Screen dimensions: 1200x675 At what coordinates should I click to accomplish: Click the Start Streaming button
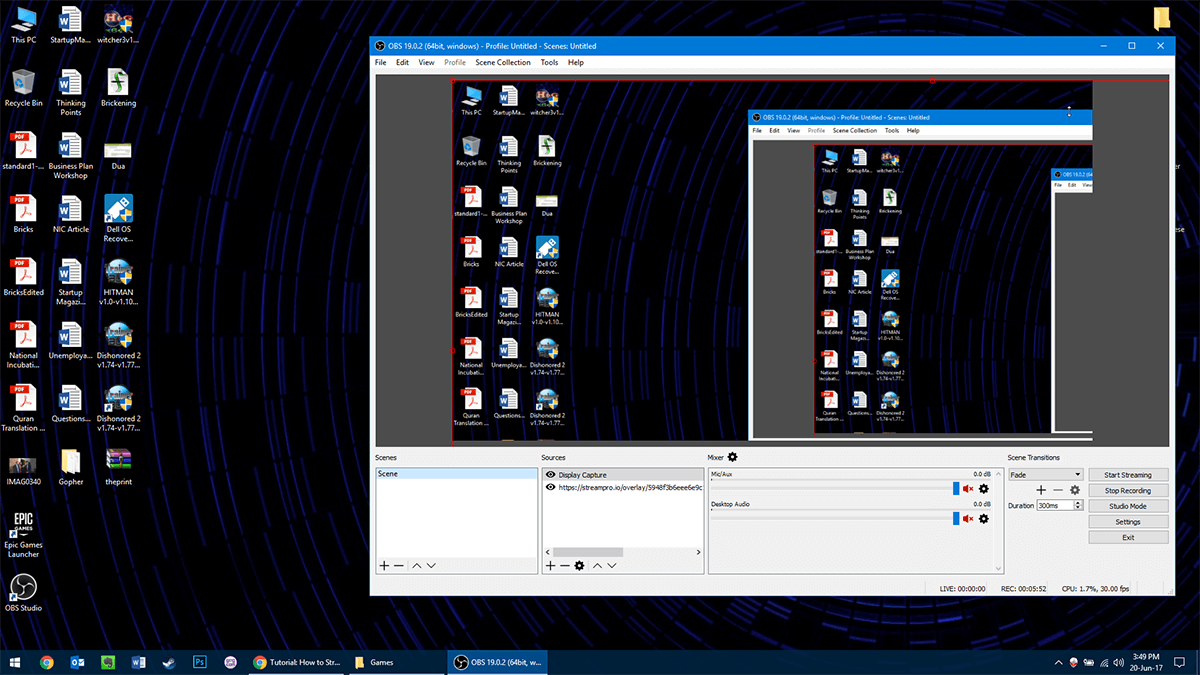(1128, 475)
